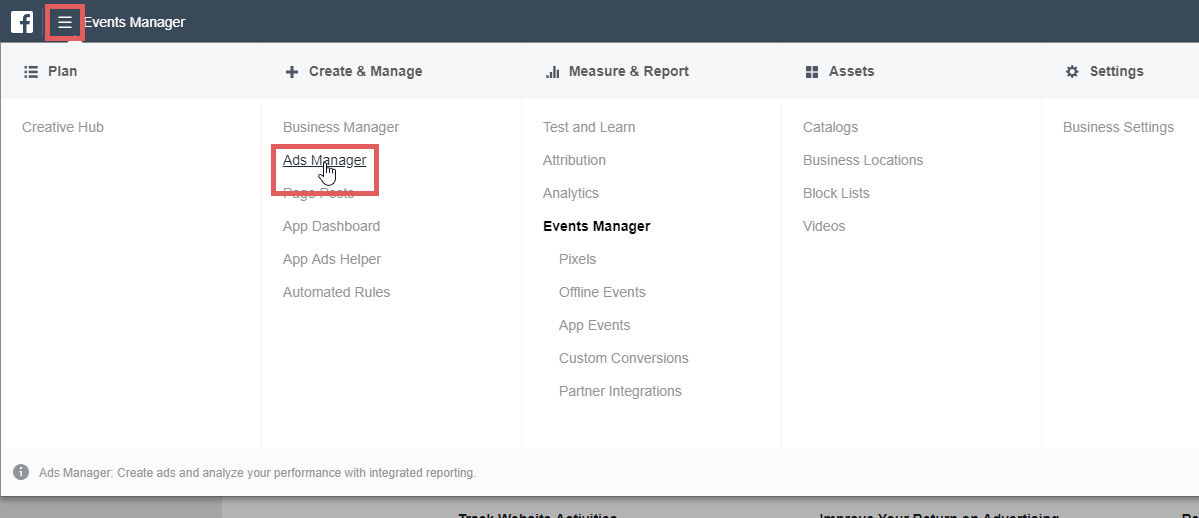This screenshot has height=518, width=1199.
Task: Click the Create & Manage column heading
Action: tap(366, 71)
